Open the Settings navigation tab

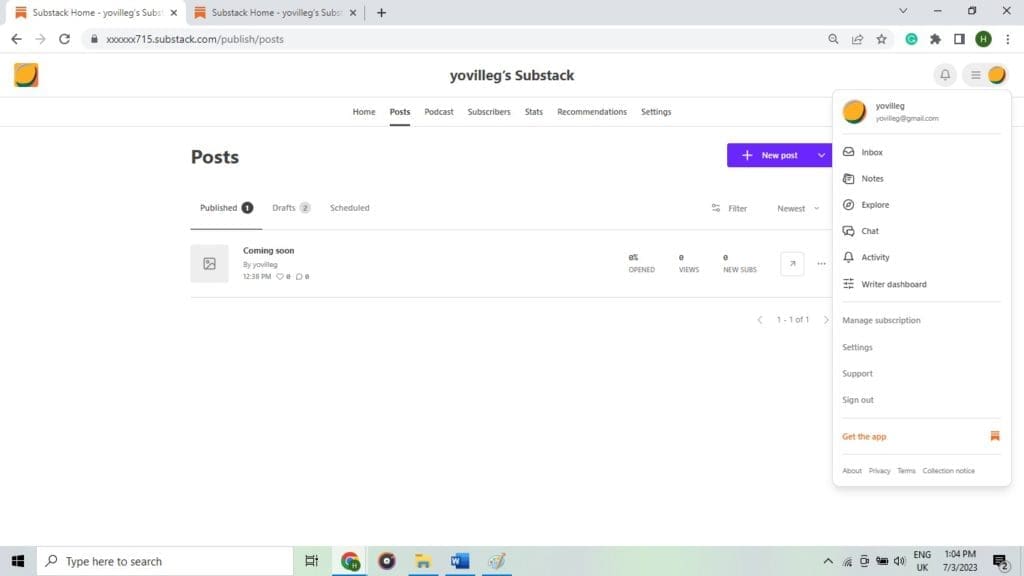(656, 112)
